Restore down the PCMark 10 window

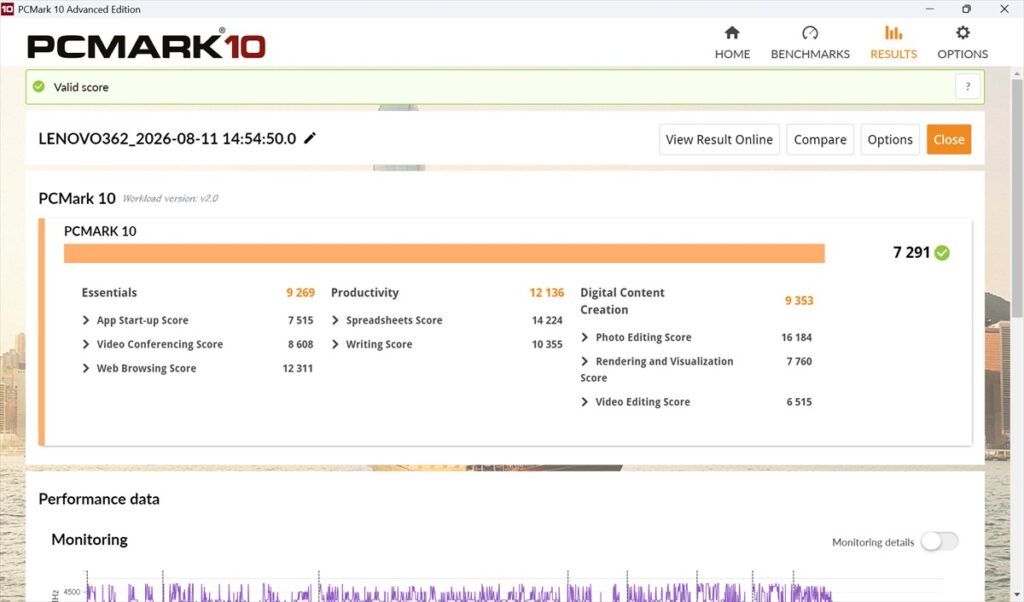(967, 9)
